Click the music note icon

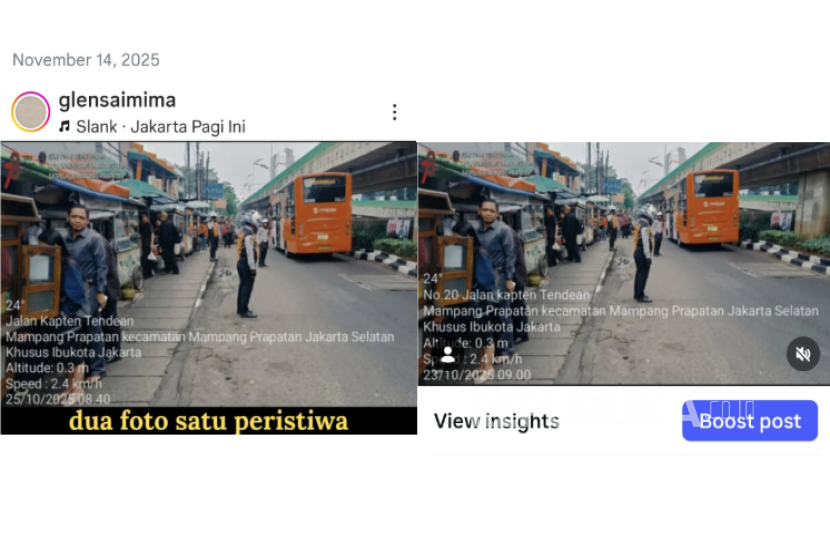[65, 127]
